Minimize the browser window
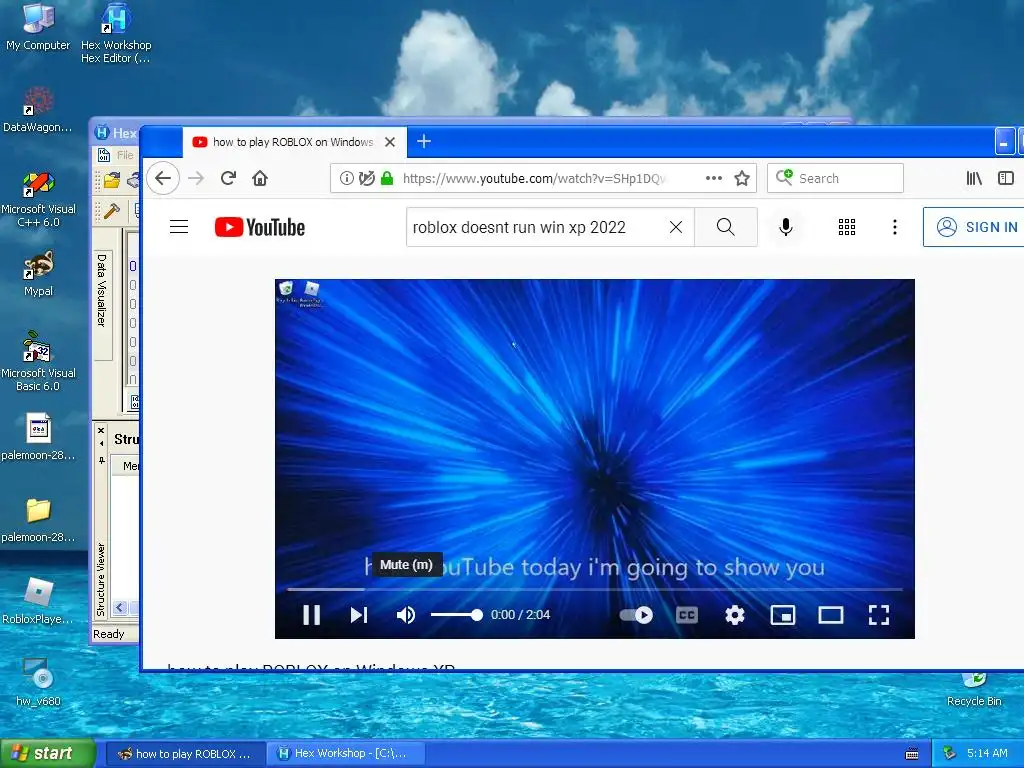Viewport: 1024px width, 768px height. pyautogui.click(x=1004, y=142)
